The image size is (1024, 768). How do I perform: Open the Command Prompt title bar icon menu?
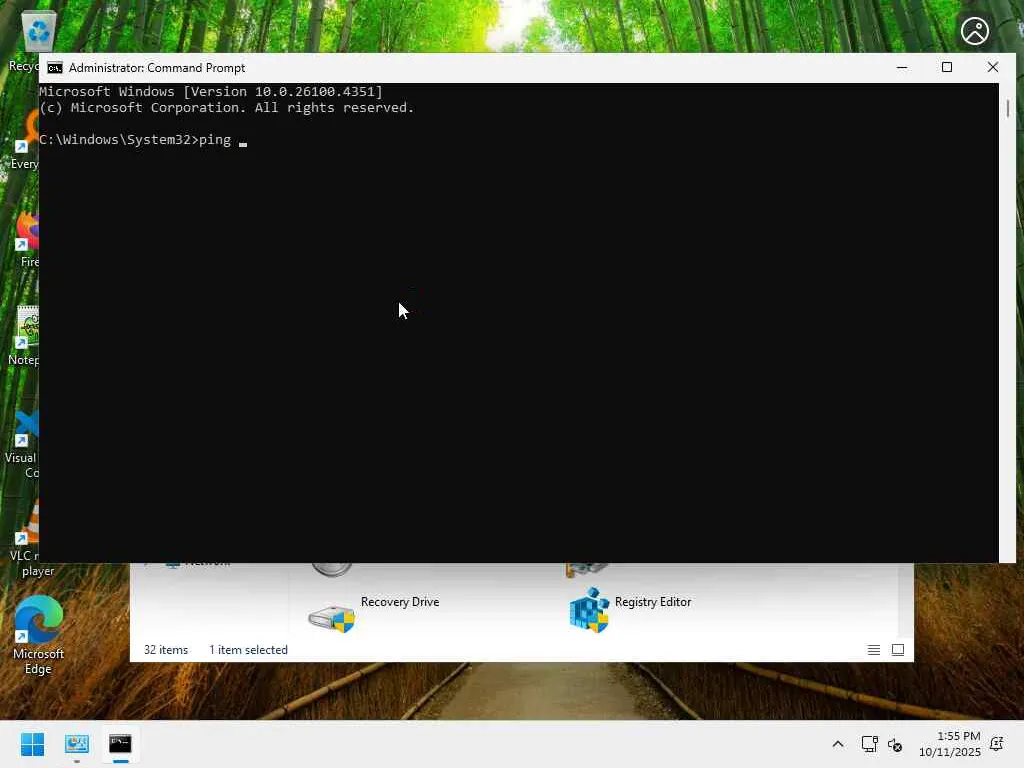[x=55, y=68]
